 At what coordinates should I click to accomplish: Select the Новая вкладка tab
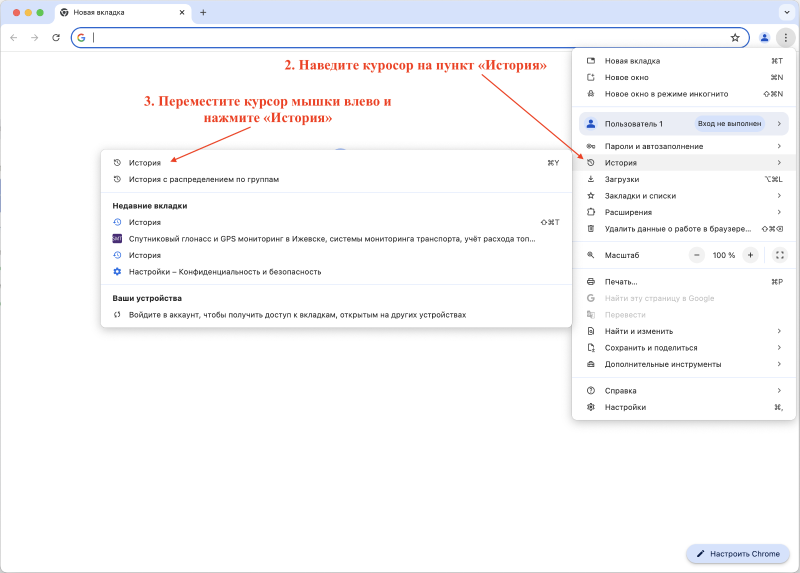click(x=122, y=12)
